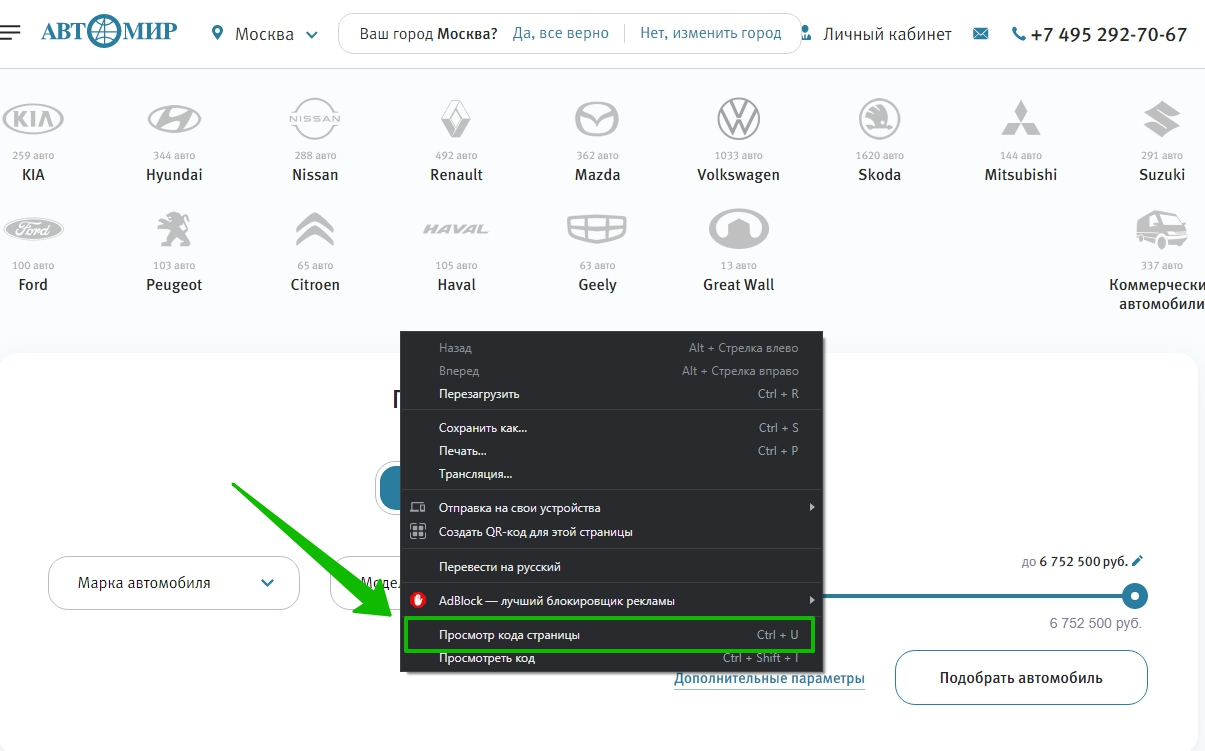Click the 'Москва' city name

click(x=264, y=34)
